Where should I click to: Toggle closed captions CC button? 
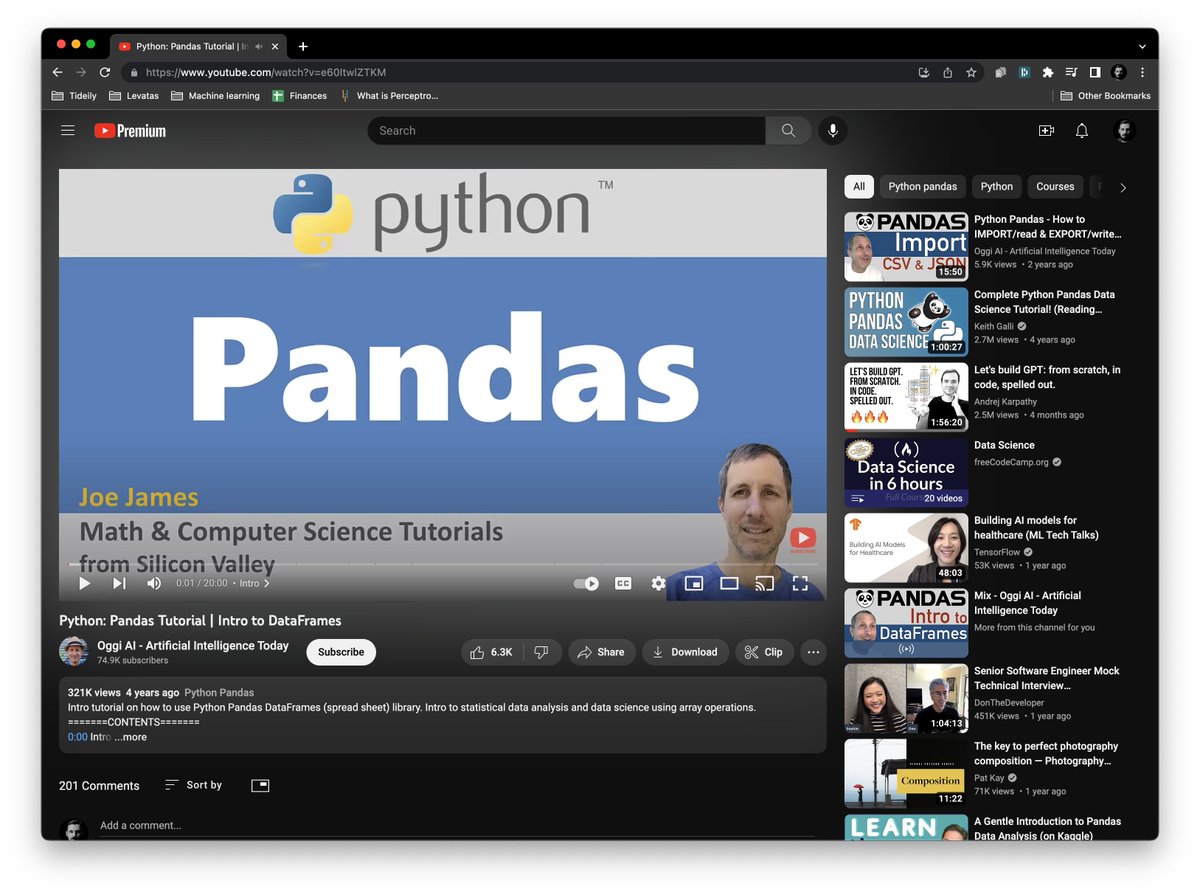tap(623, 583)
